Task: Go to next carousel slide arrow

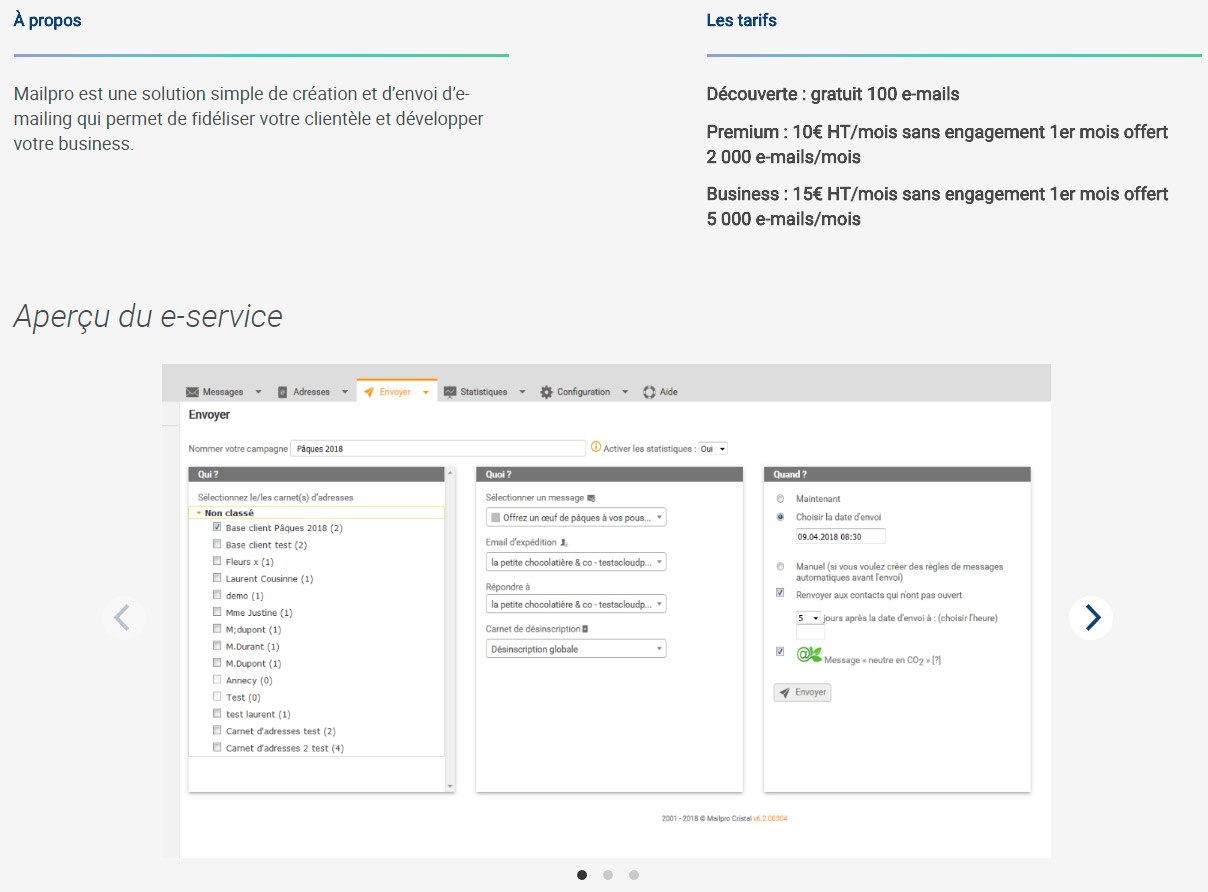Action: click(1091, 618)
